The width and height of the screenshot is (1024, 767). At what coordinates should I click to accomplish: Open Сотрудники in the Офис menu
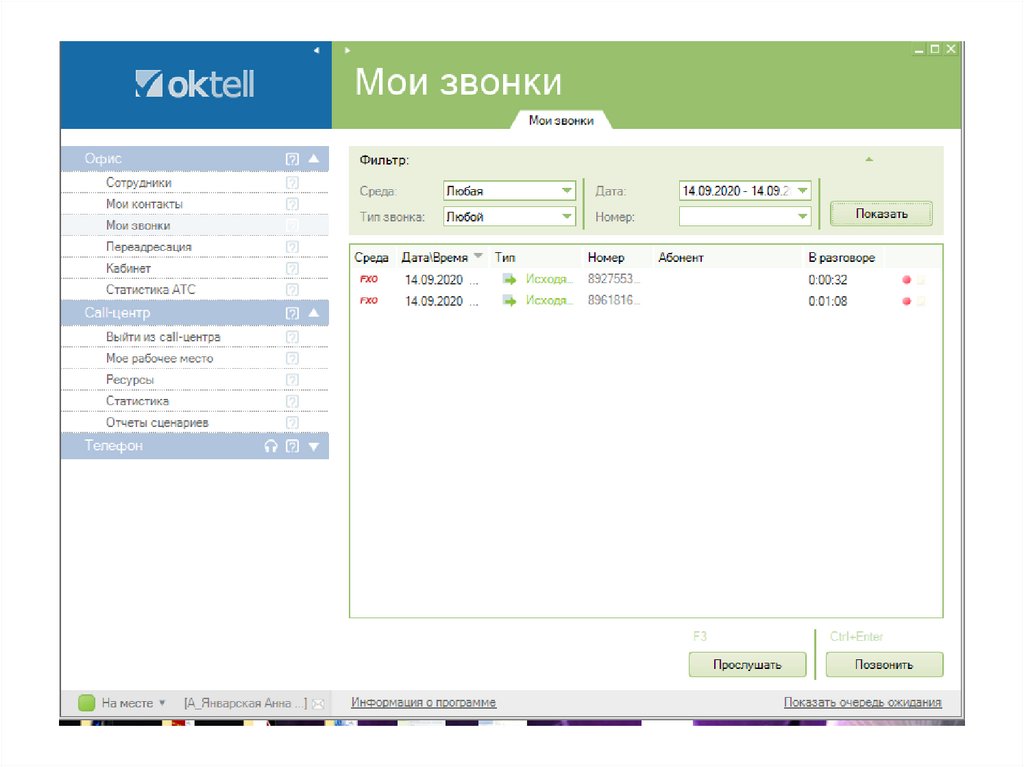point(138,182)
